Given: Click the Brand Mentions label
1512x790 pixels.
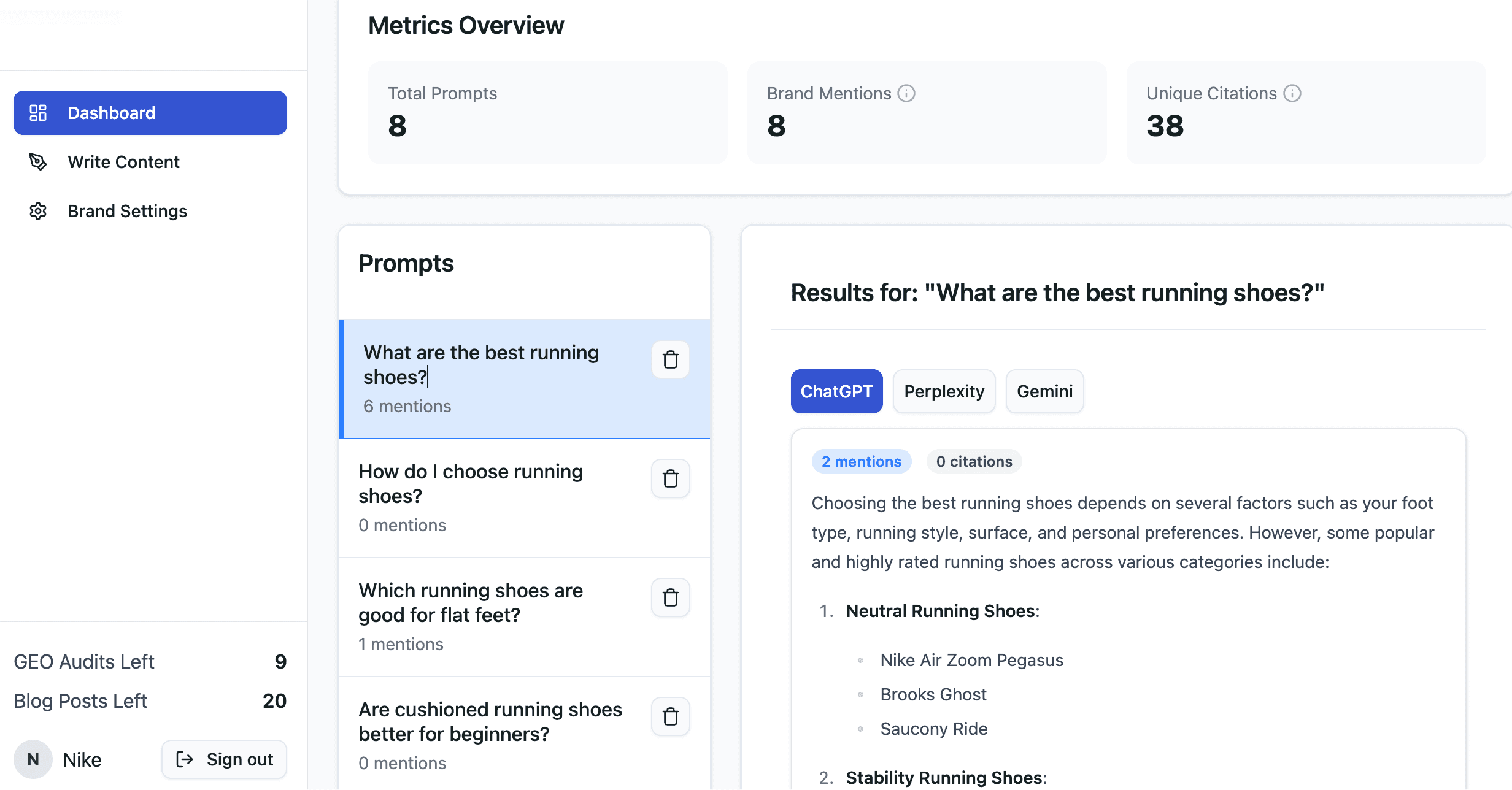Looking at the screenshot, I should pyautogui.click(x=829, y=93).
